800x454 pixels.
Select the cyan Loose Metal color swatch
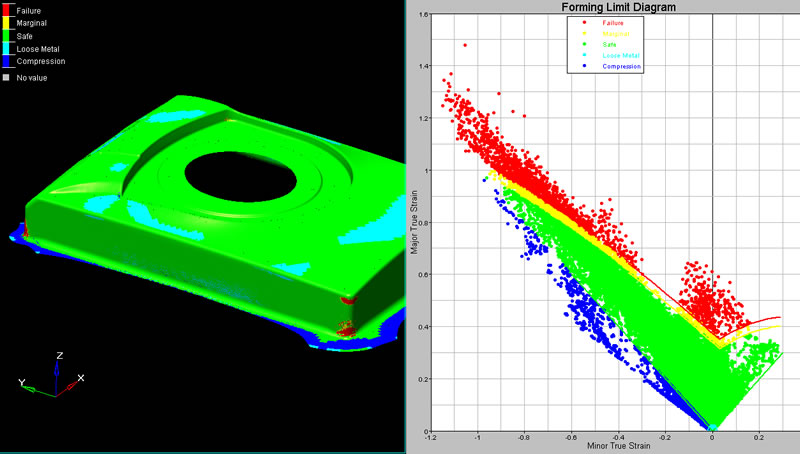pyautogui.click(x=6, y=48)
